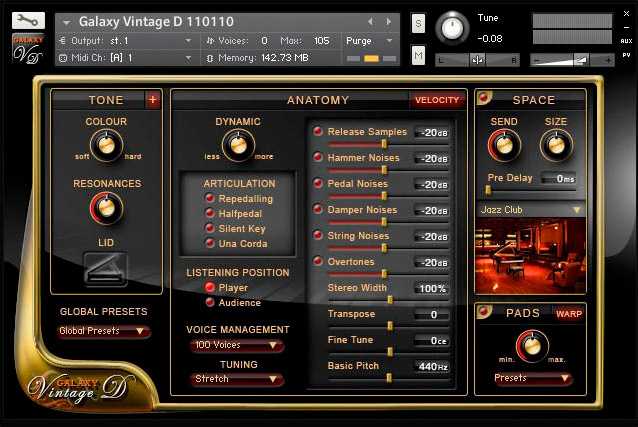Image resolution: width=638 pixels, height=427 pixels.
Task: Click the WARP button
Action: click(569, 314)
